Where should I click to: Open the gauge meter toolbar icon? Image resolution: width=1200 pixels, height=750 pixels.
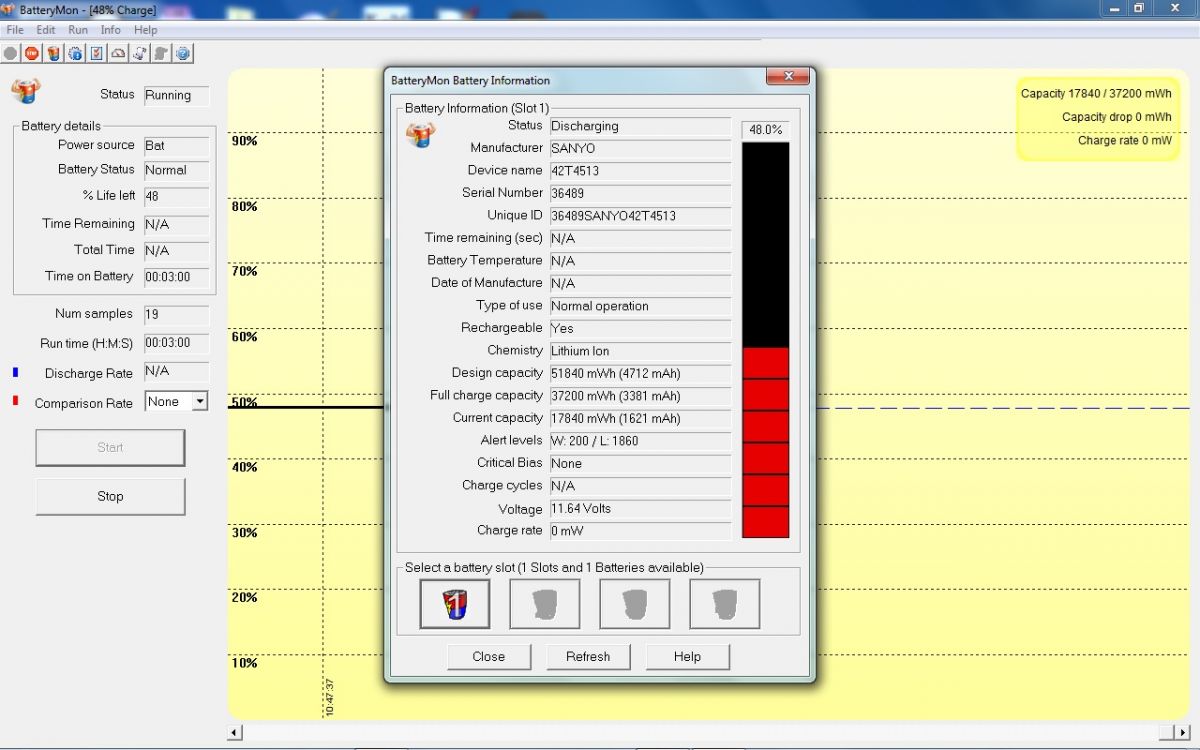[117, 53]
